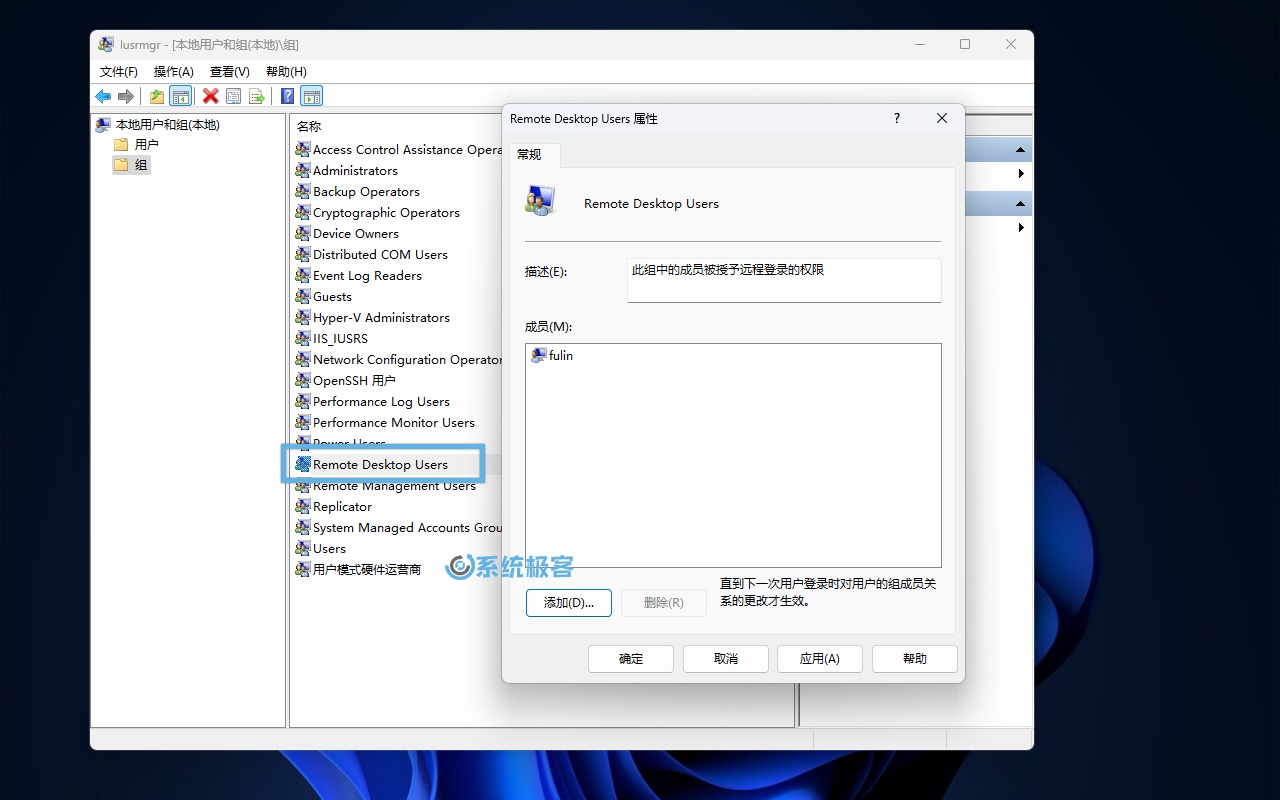Click the dialog title bar ? help button

click(x=897, y=118)
